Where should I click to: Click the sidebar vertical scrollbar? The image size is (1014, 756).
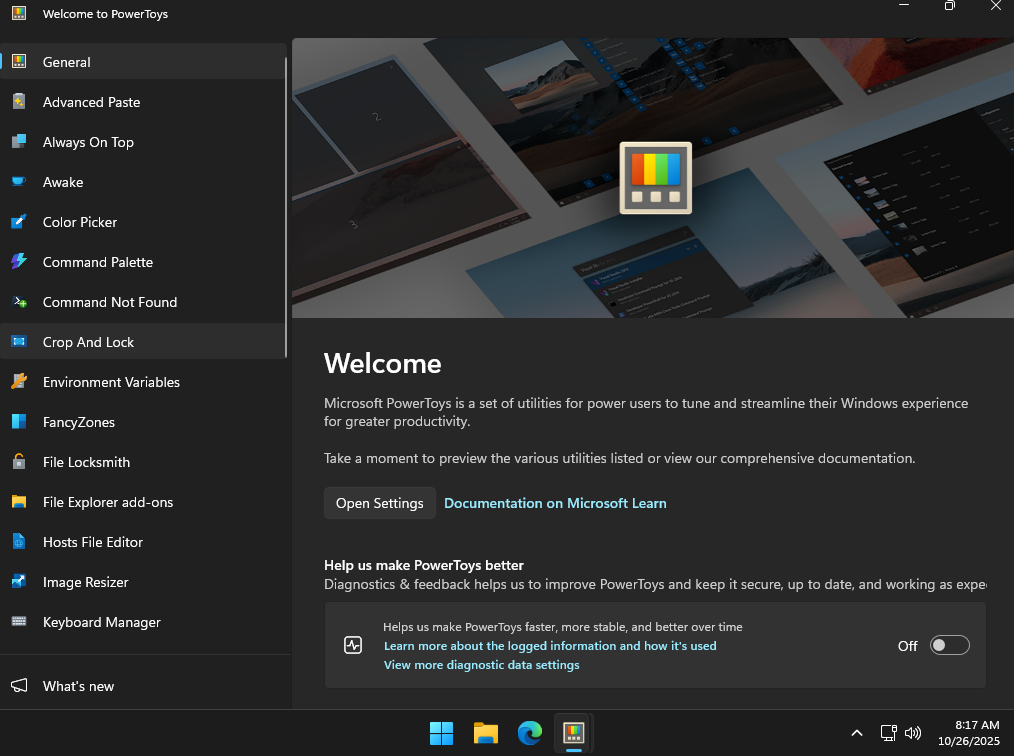[287, 206]
